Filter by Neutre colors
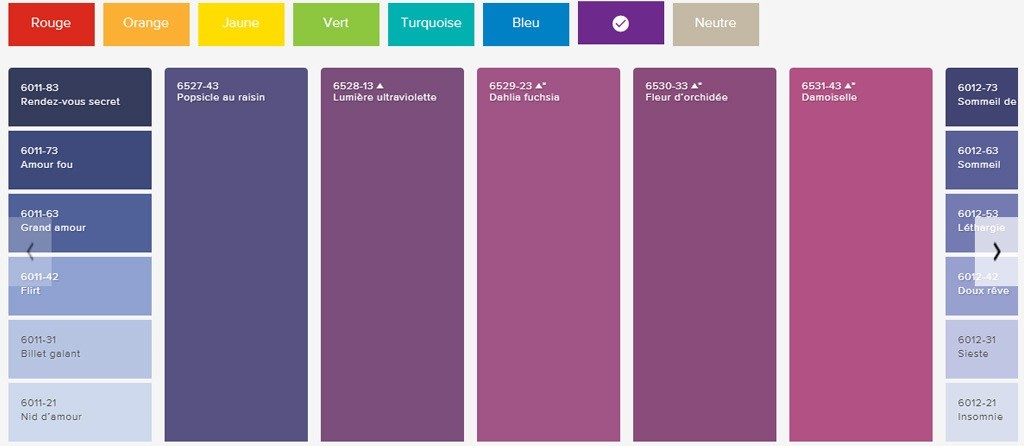The width and height of the screenshot is (1024, 446). click(716, 24)
